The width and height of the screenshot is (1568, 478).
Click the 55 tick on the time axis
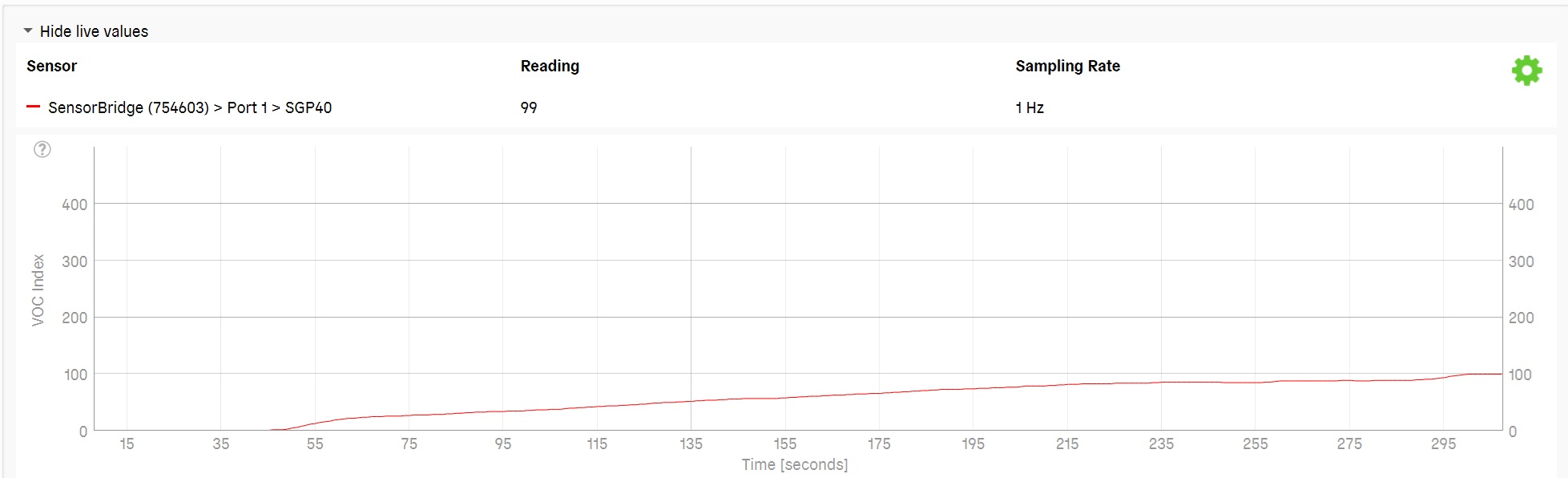(315, 444)
